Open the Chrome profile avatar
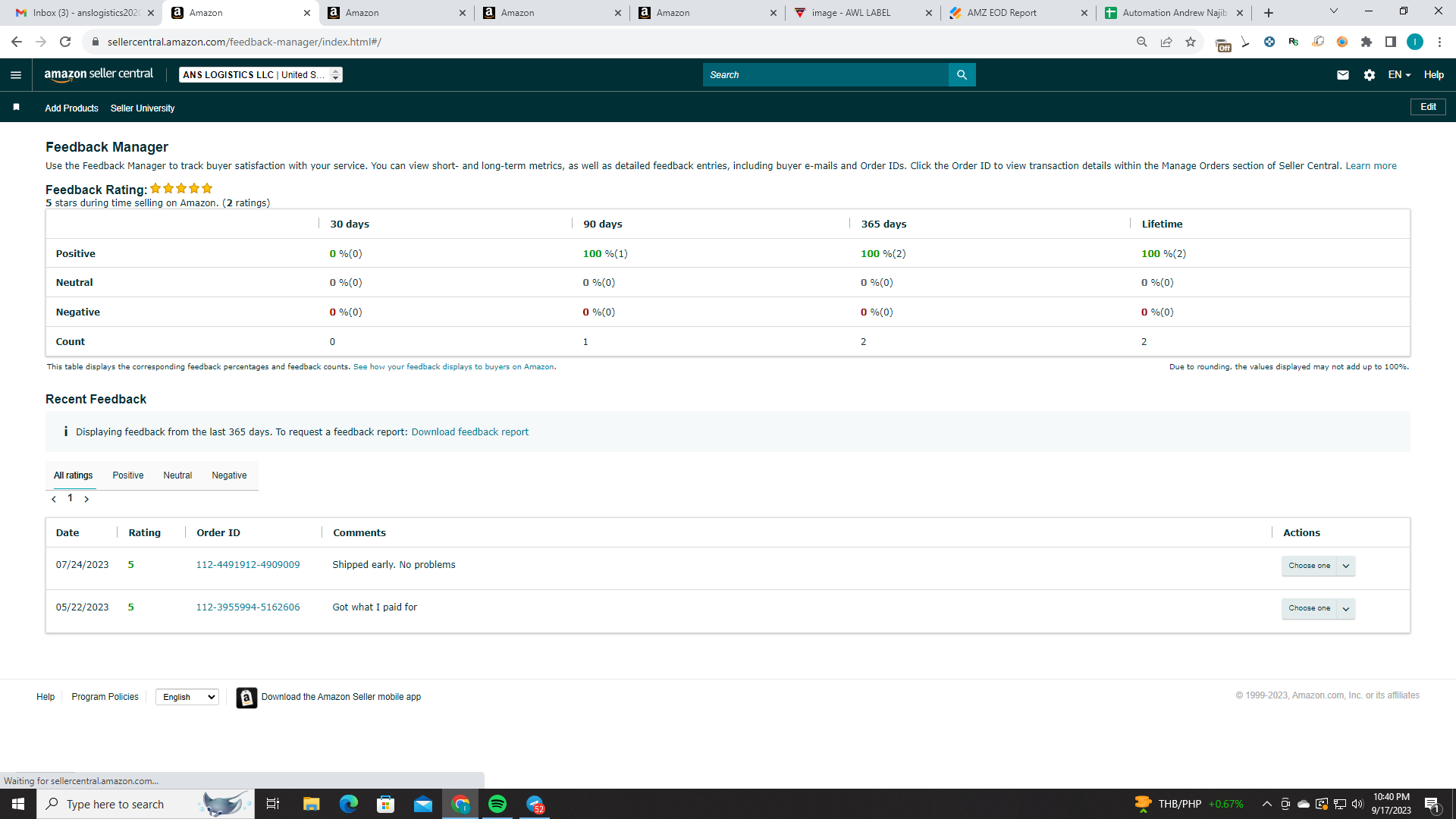 1415,42
